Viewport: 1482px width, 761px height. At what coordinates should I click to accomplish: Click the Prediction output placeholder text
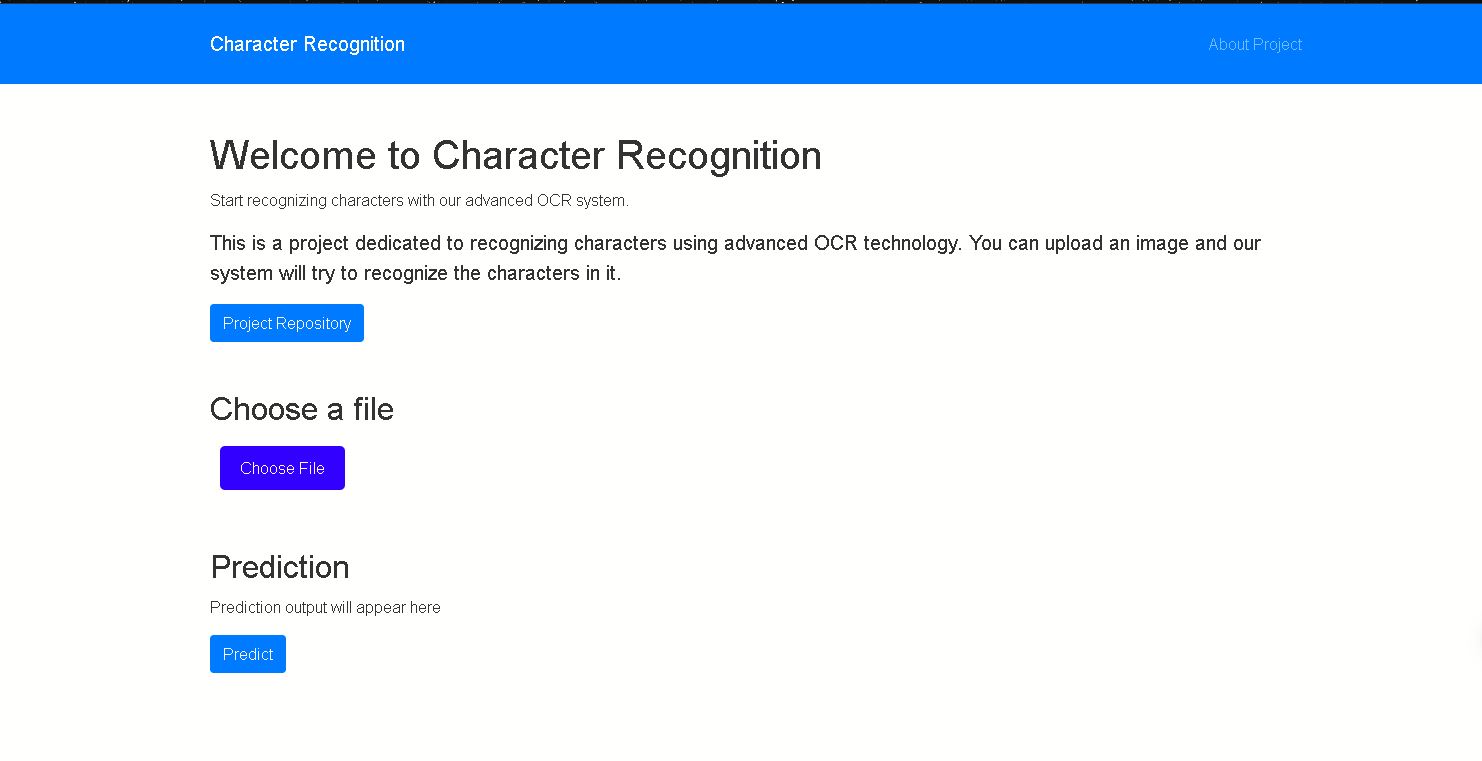[x=325, y=607]
